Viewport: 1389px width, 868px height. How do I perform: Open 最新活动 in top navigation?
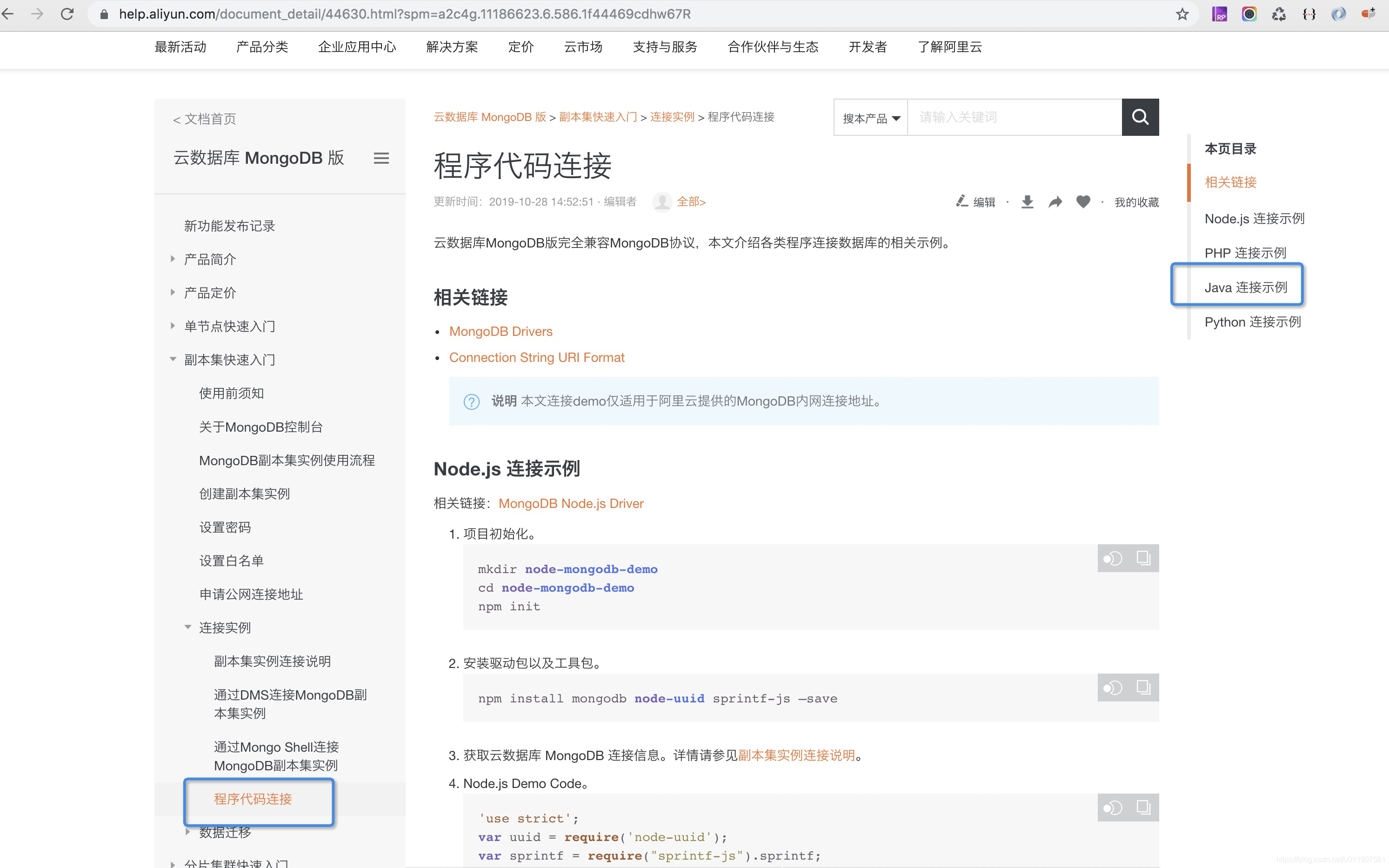(180, 47)
